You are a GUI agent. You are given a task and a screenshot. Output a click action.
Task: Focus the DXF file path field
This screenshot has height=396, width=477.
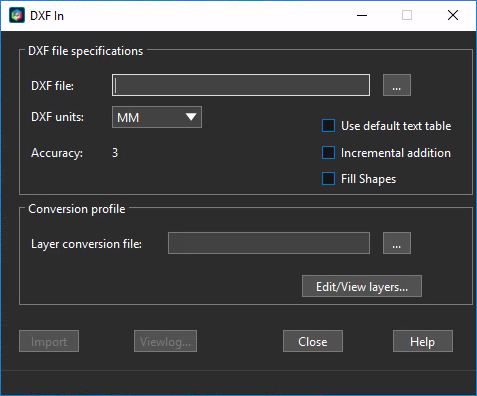tap(241, 85)
